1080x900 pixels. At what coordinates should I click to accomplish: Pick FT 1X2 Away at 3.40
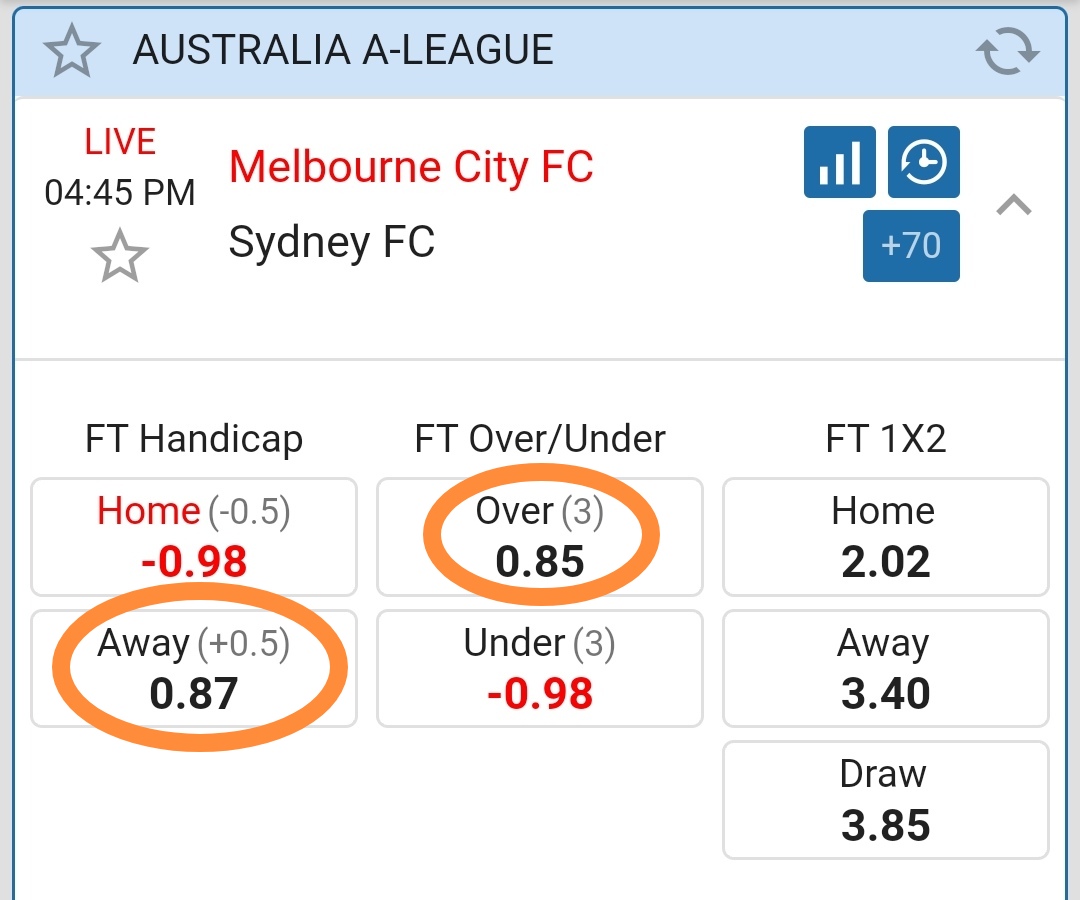pyautogui.click(x=885, y=668)
